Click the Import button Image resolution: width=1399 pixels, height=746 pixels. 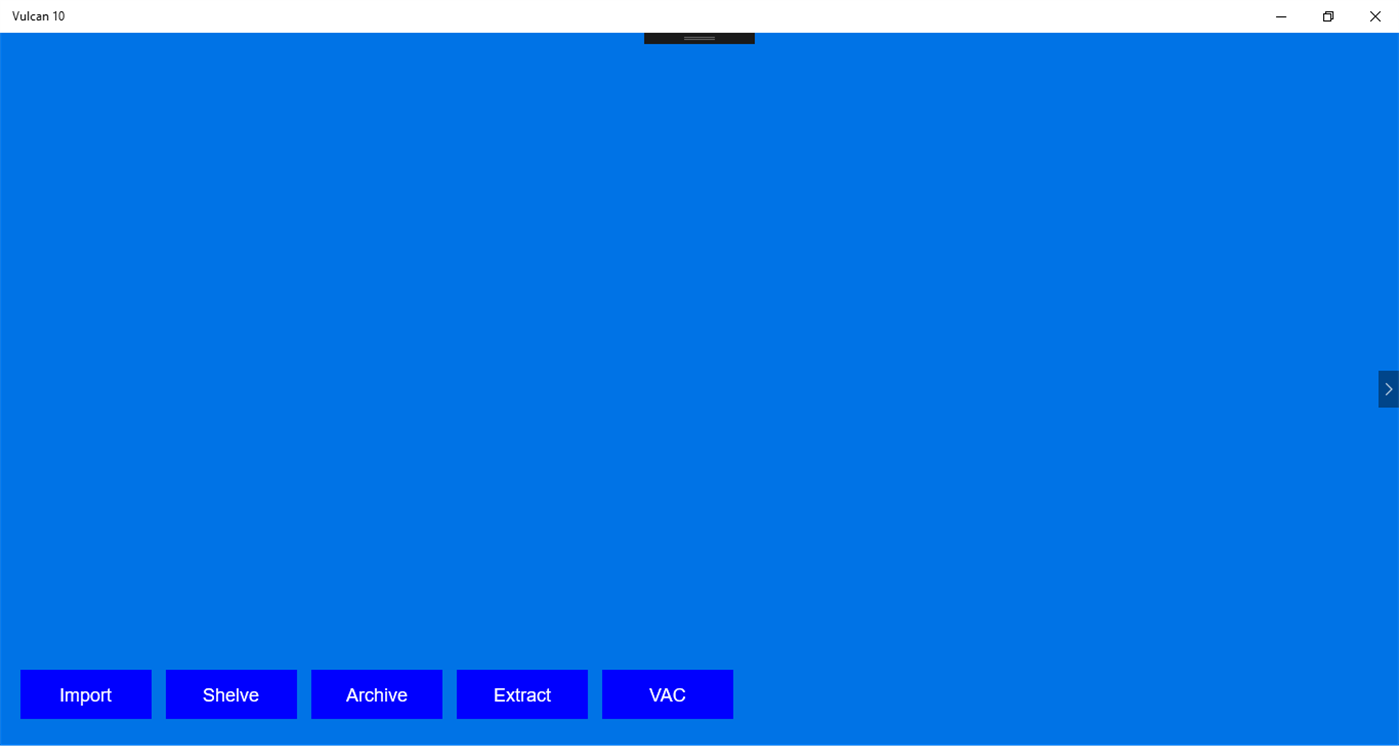[x=85, y=694]
